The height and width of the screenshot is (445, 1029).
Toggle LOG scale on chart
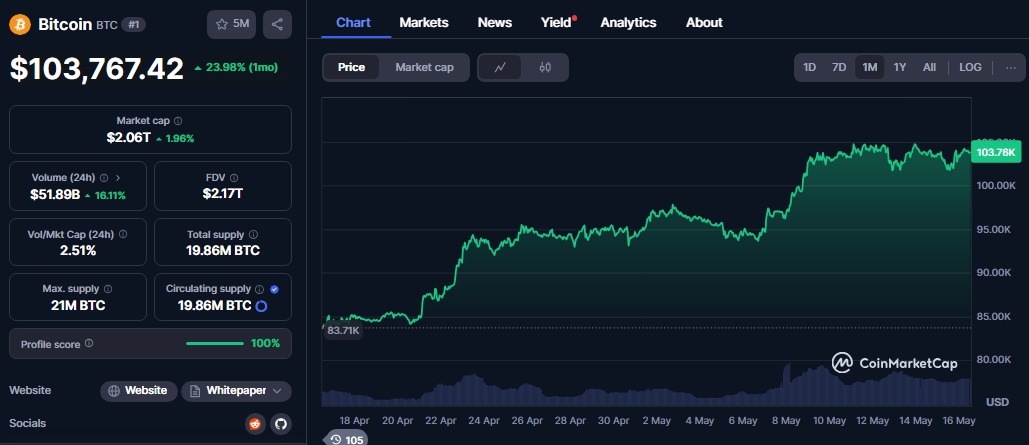[x=971, y=67]
